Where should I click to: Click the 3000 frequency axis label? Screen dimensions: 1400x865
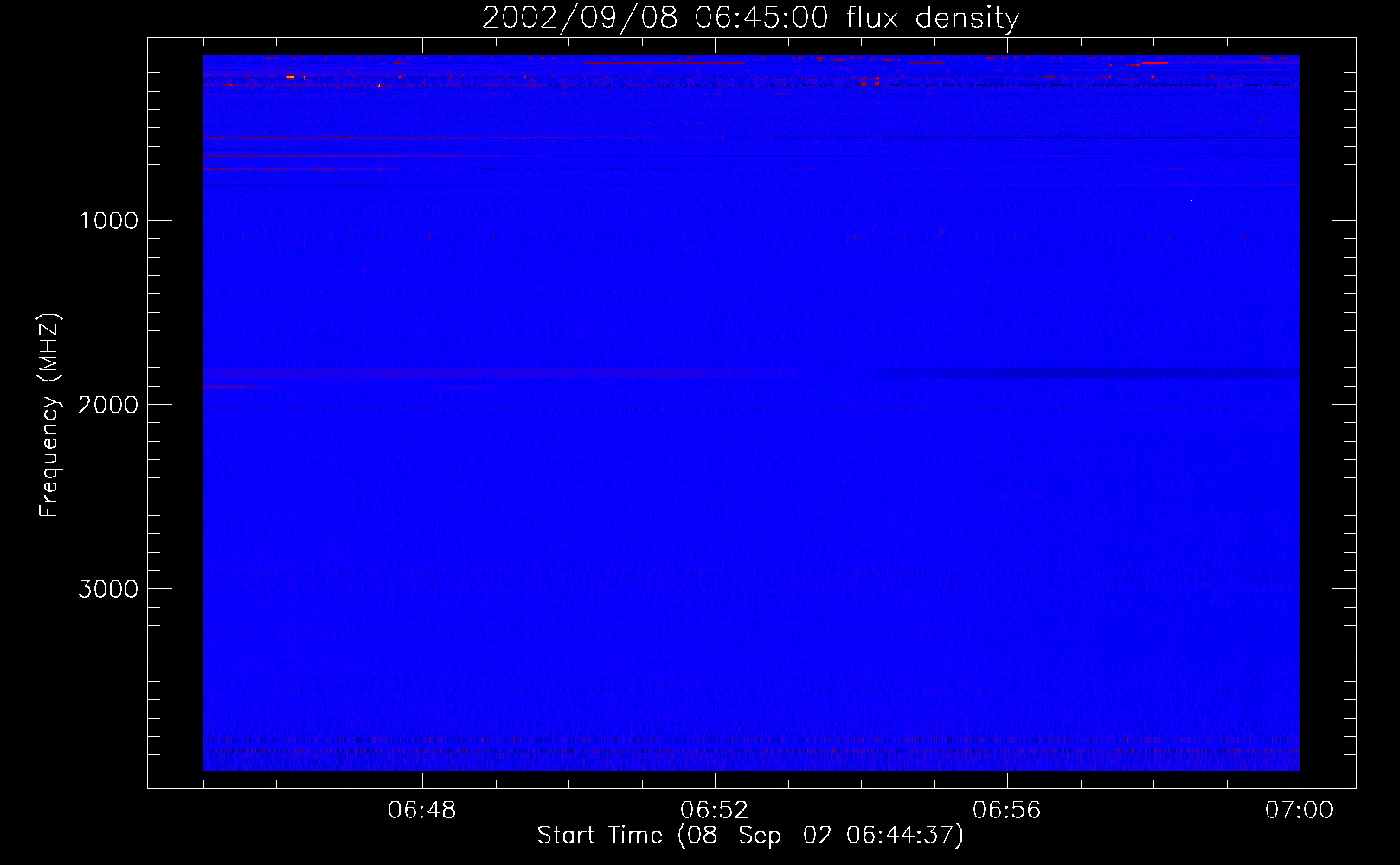108,589
